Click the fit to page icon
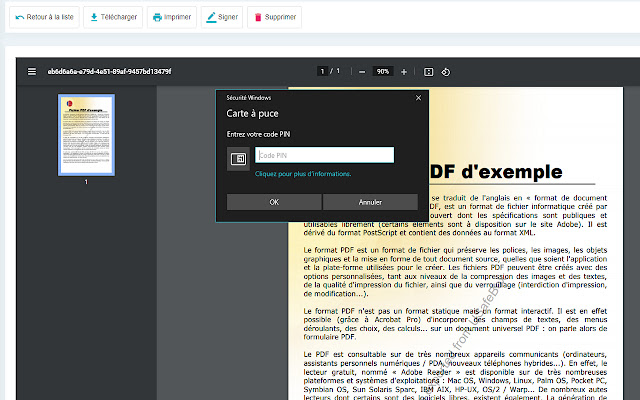640x400 pixels. point(428,72)
